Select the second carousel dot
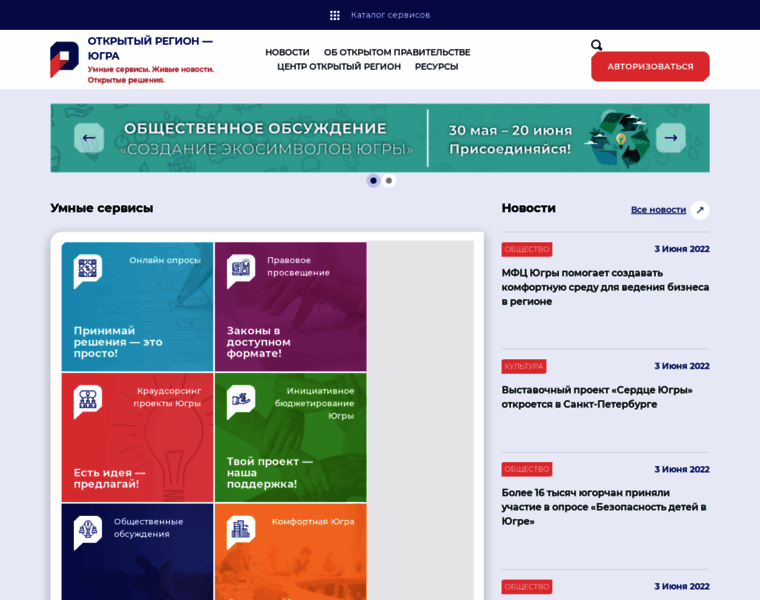This screenshot has width=760, height=600. point(389,181)
